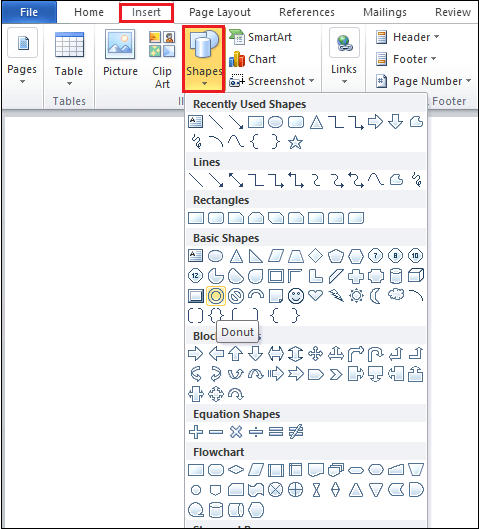Switch to the Home tab
479x529 pixels.
pyautogui.click(x=89, y=12)
